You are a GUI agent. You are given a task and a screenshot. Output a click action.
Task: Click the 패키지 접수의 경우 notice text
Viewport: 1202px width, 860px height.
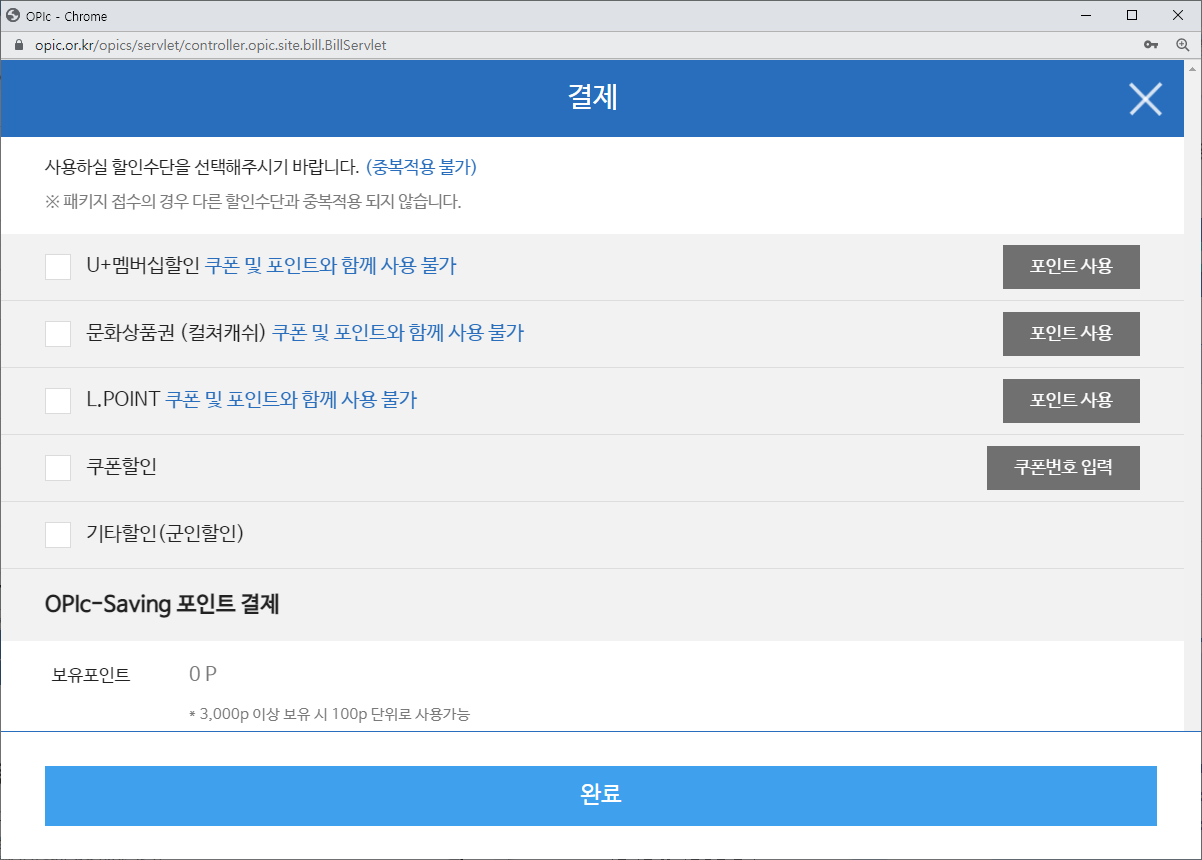pos(253,202)
